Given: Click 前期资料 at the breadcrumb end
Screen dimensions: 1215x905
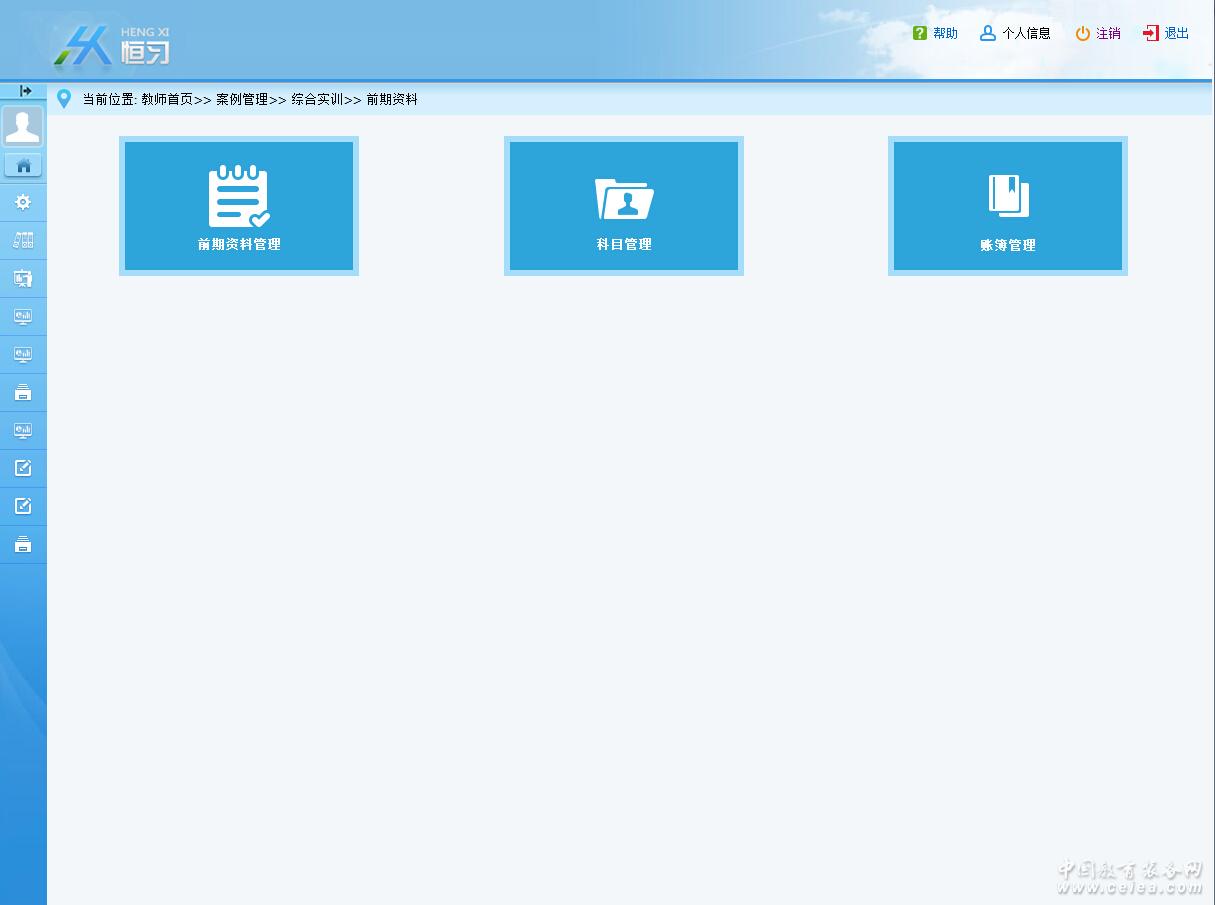Looking at the screenshot, I should pos(392,100).
